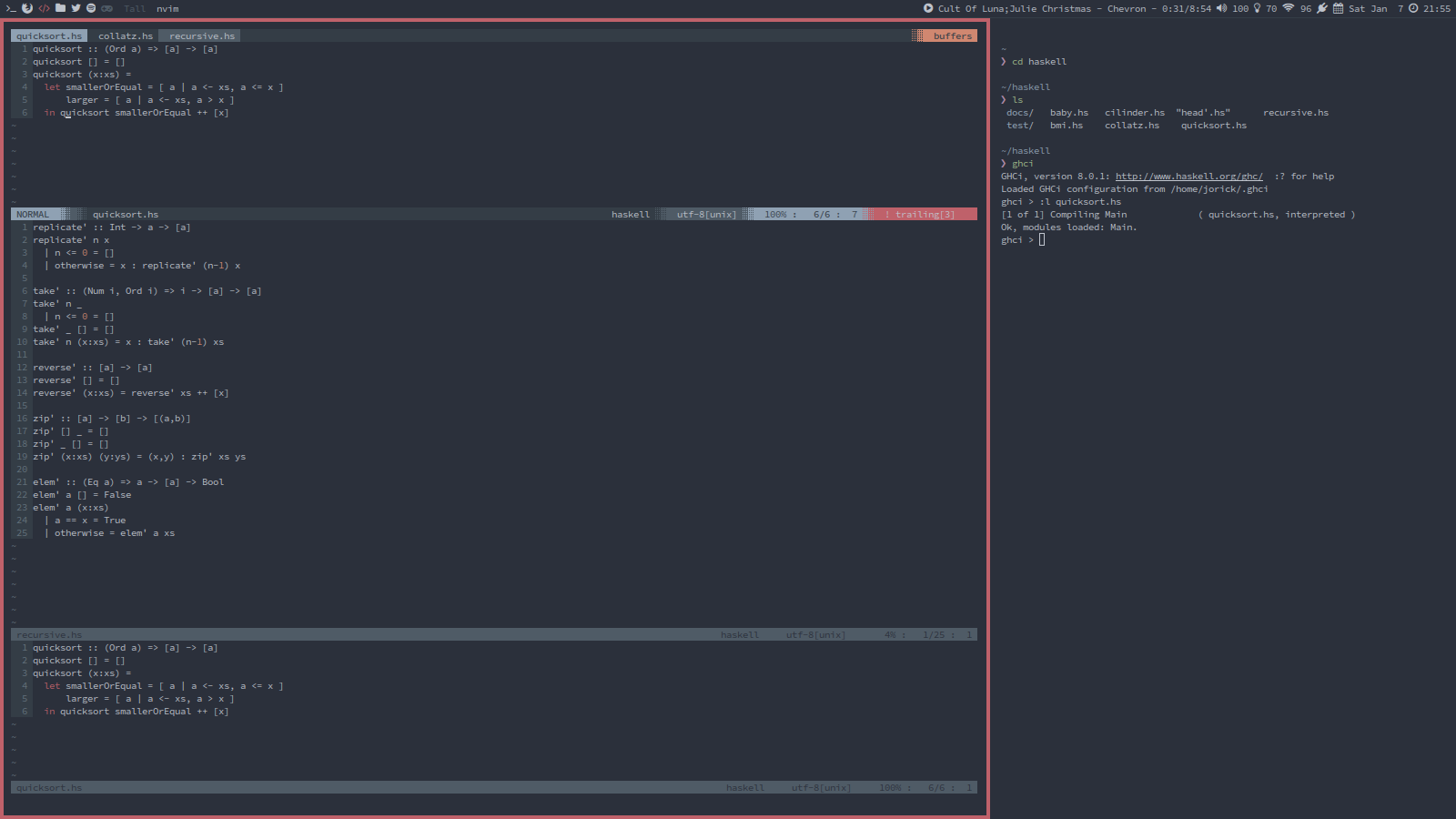Open the calendar icon in the bar
The image size is (1456, 819).
coord(1338,8)
